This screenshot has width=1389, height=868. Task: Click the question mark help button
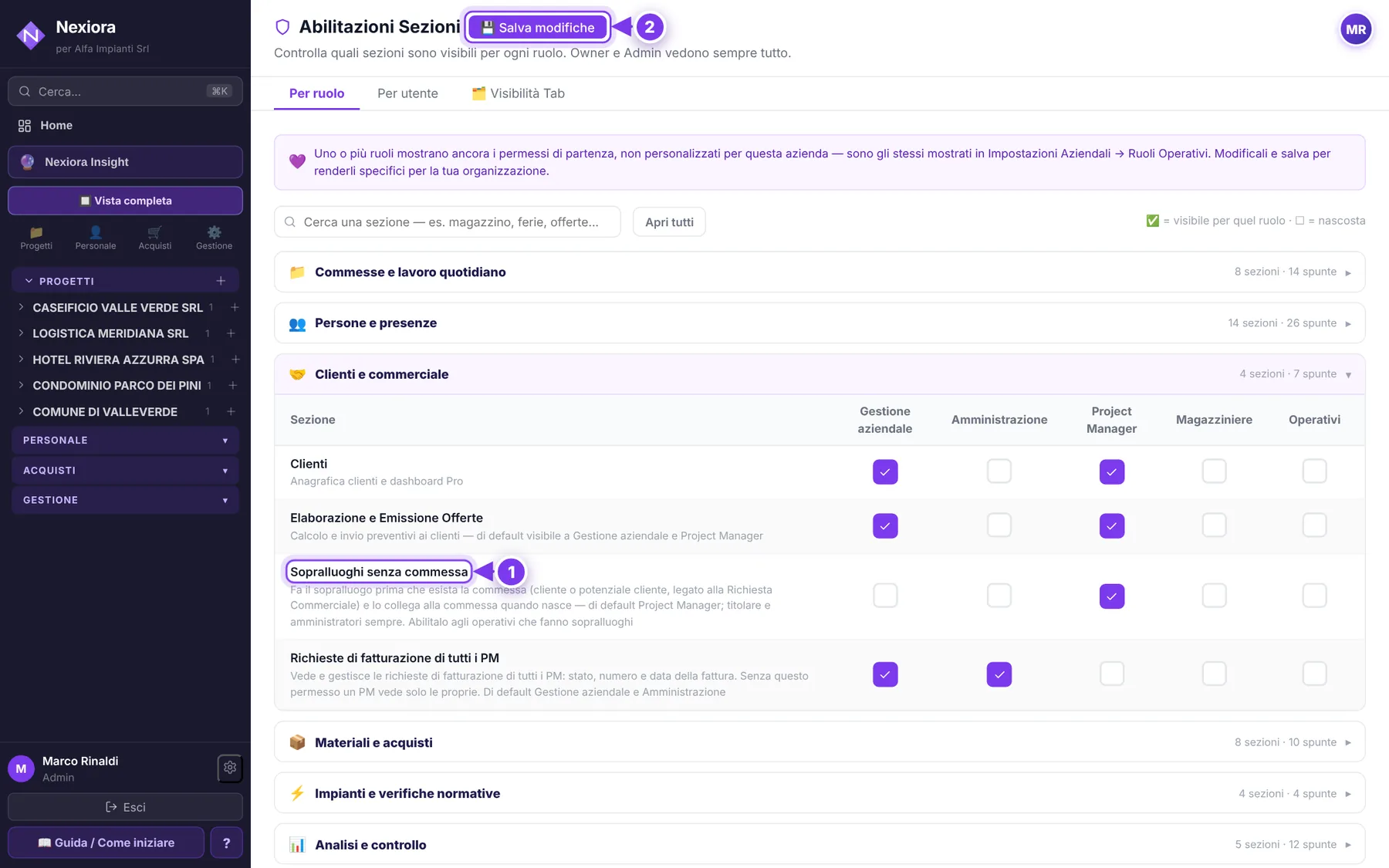coord(226,843)
